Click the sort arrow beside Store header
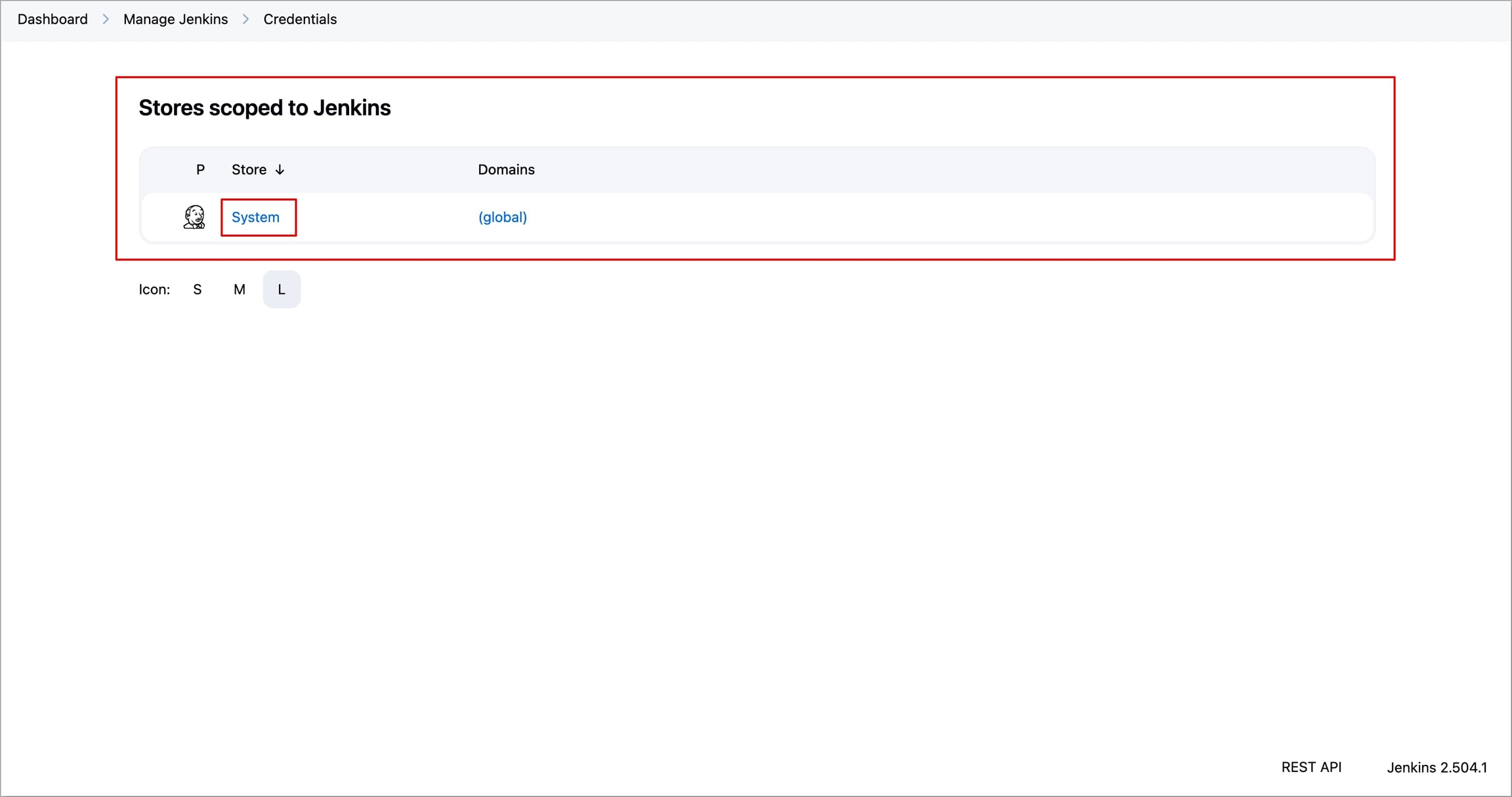Viewport: 1512px width, 797px height. (x=280, y=170)
